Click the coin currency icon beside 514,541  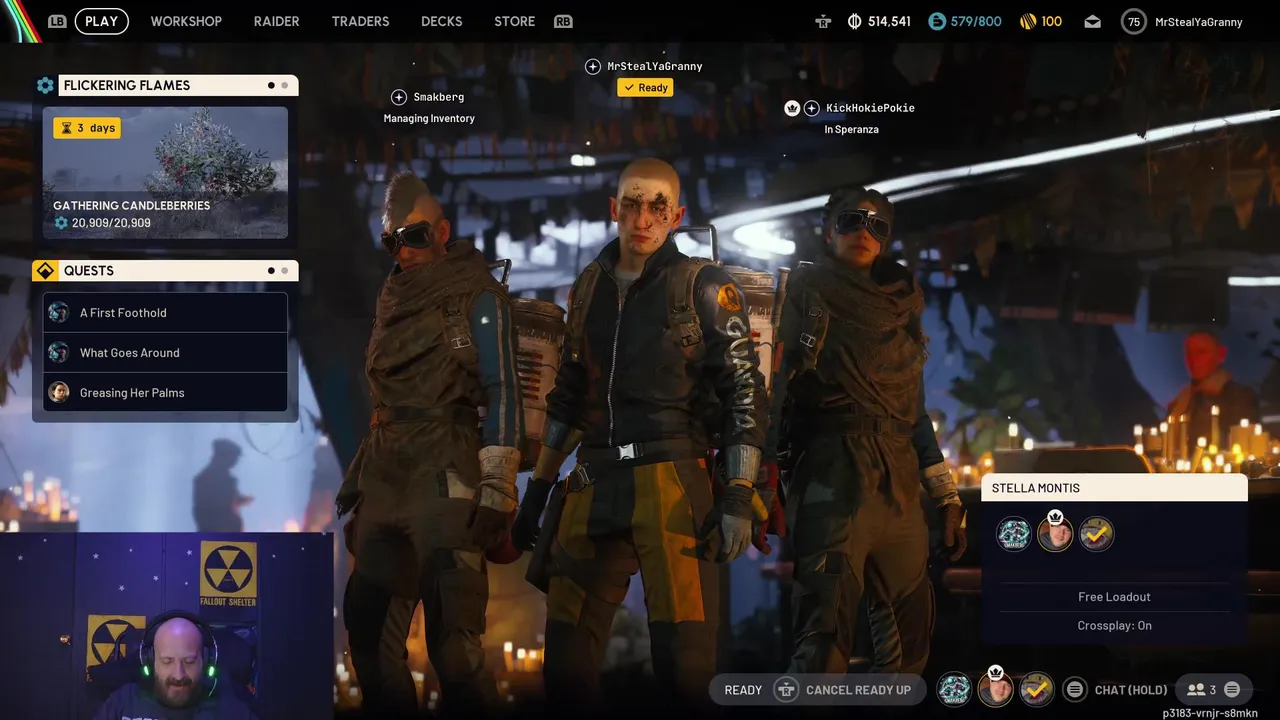[x=854, y=21]
